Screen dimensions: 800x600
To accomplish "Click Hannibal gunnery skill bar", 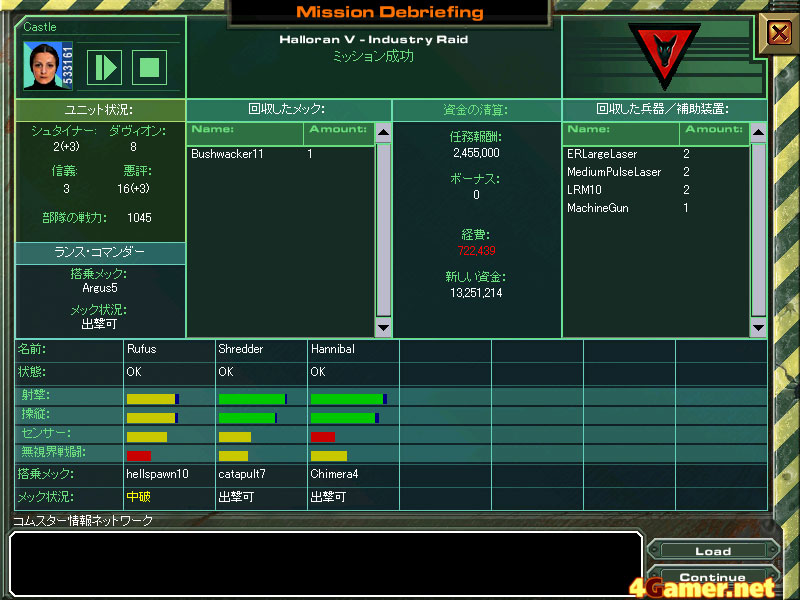I will pos(348,398).
